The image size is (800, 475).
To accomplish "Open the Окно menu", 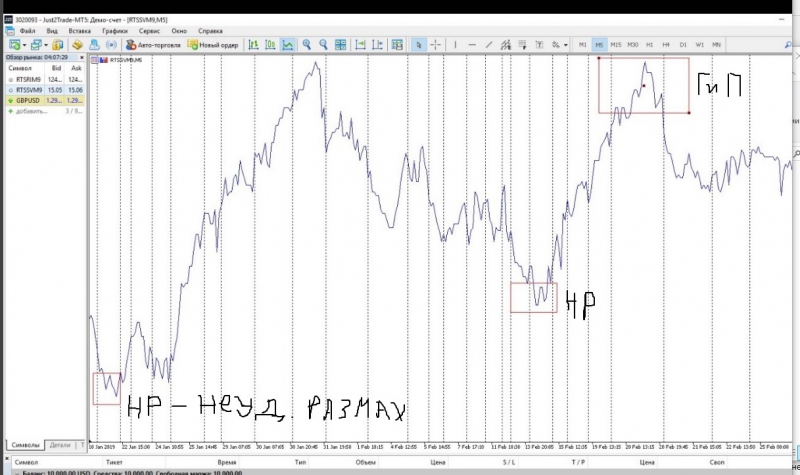I will click(x=179, y=31).
